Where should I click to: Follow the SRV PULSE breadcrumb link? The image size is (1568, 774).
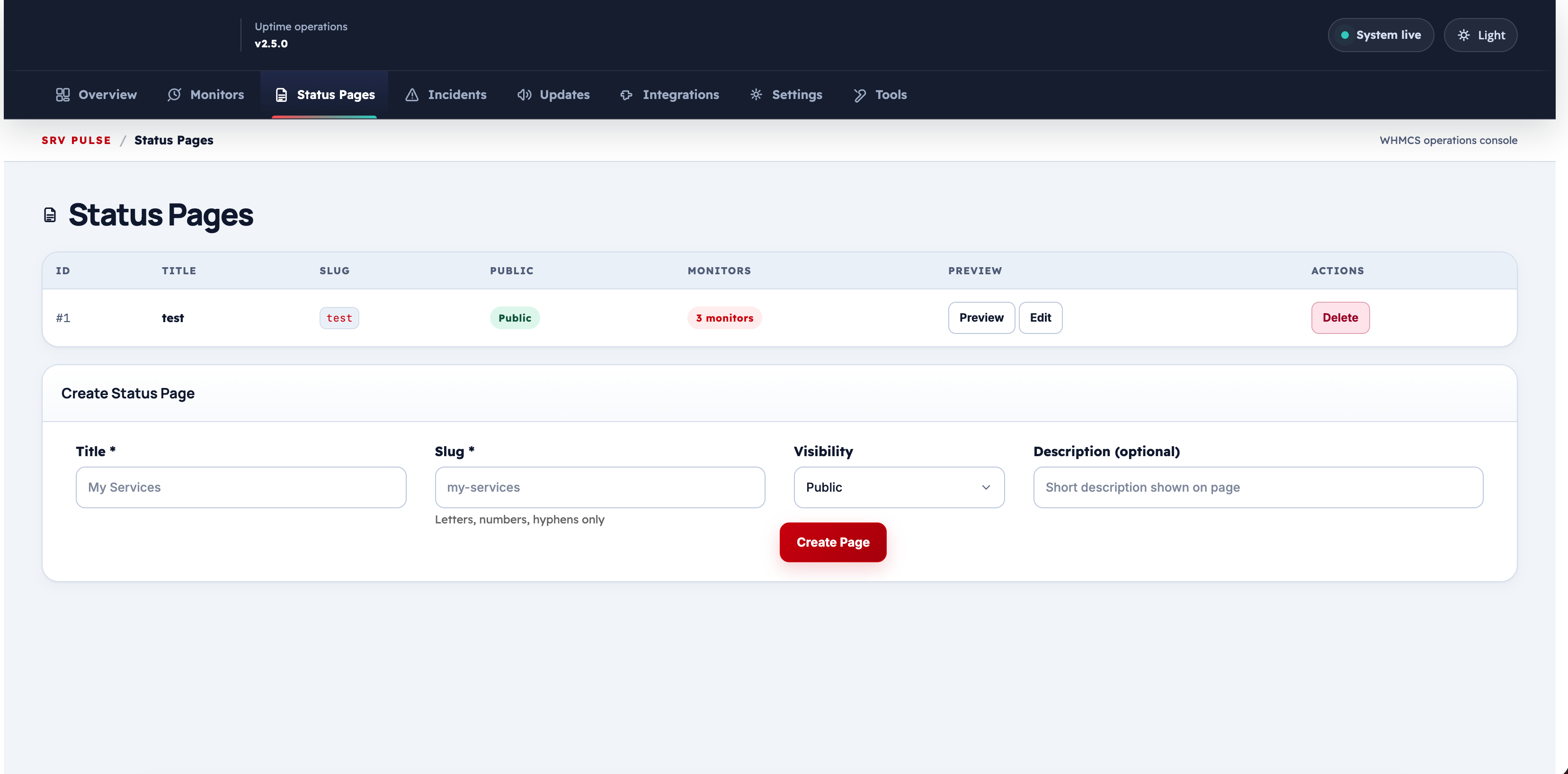pyautogui.click(x=77, y=141)
